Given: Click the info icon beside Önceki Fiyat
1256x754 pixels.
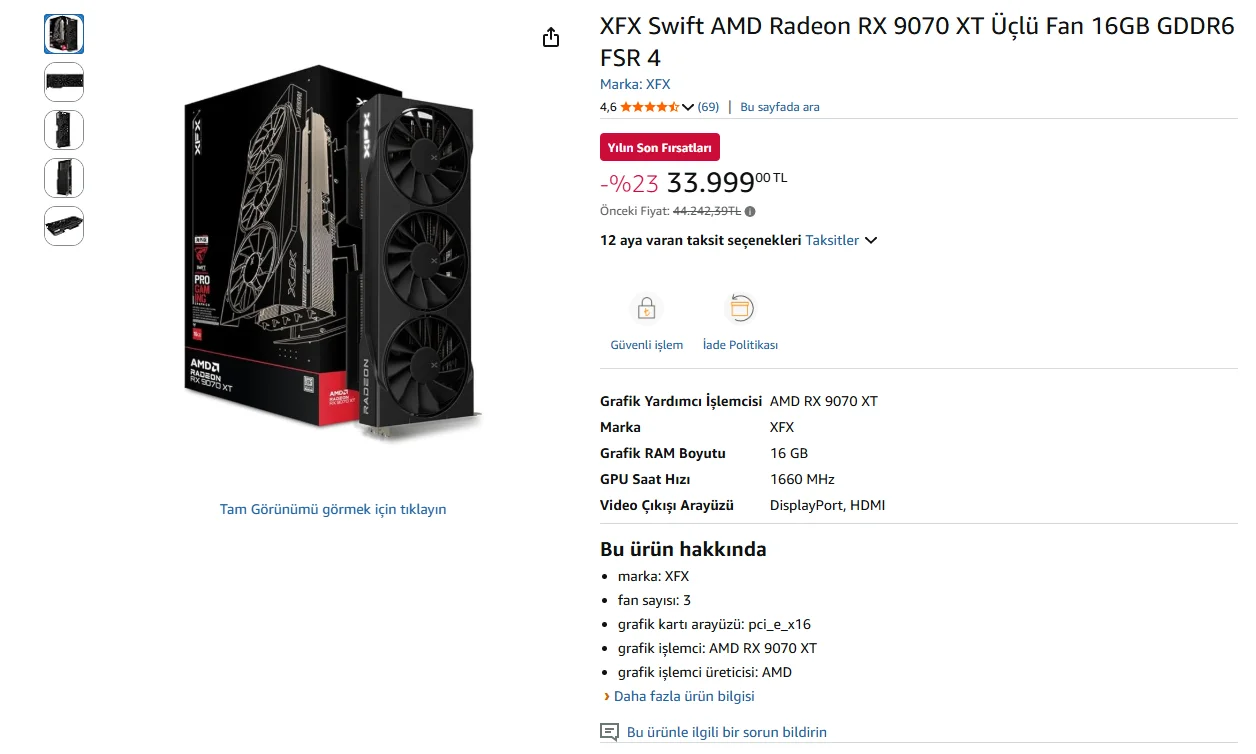Looking at the screenshot, I should point(750,211).
